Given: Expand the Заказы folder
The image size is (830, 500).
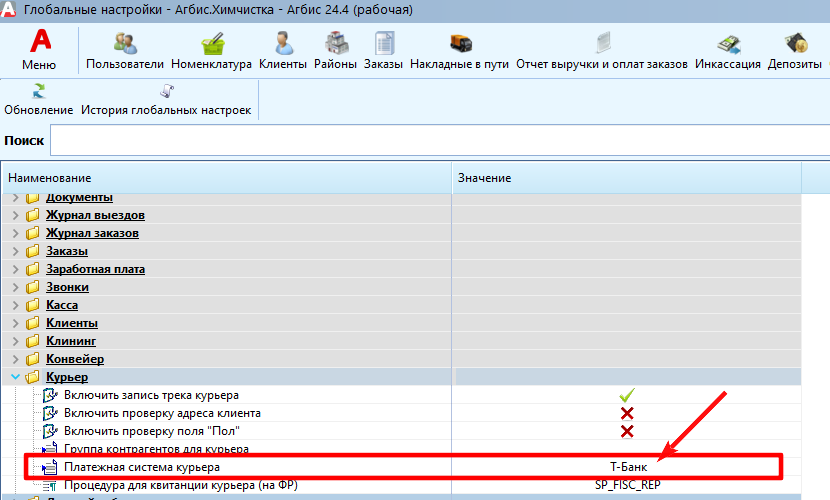Looking at the screenshot, I should tap(16, 251).
